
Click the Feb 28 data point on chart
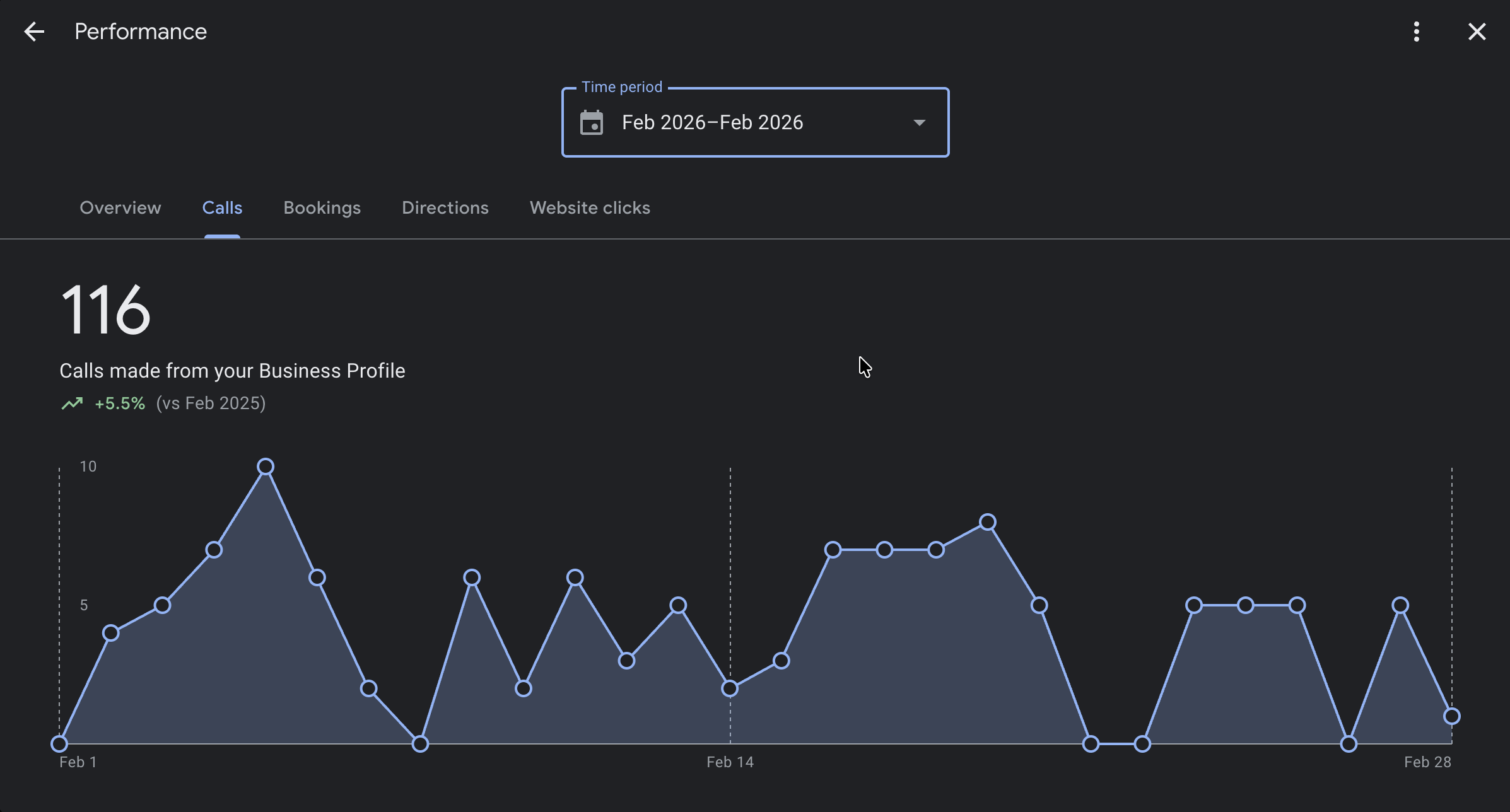pos(1452,716)
